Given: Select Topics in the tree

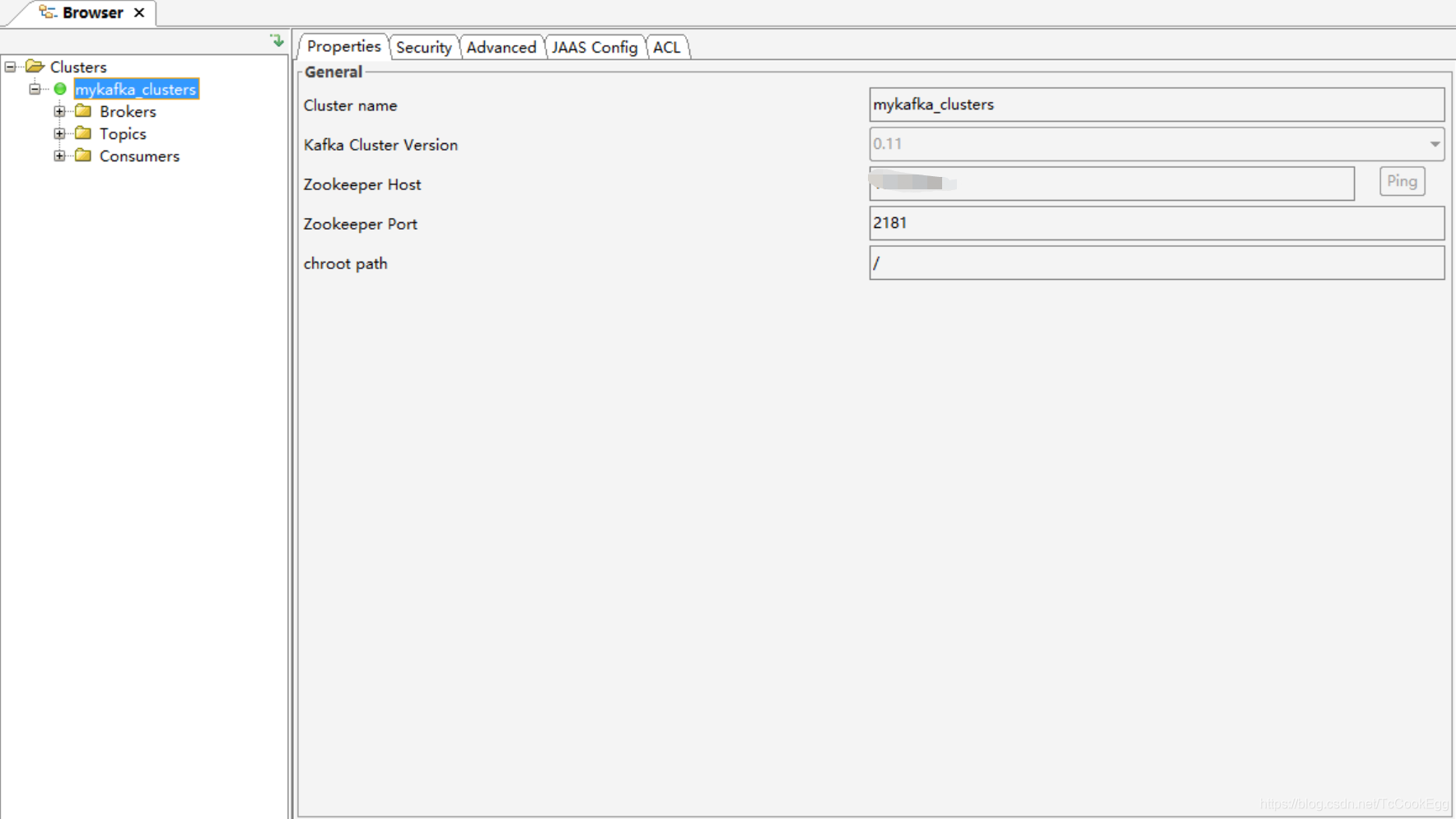Looking at the screenshot, I should (123, 133).
